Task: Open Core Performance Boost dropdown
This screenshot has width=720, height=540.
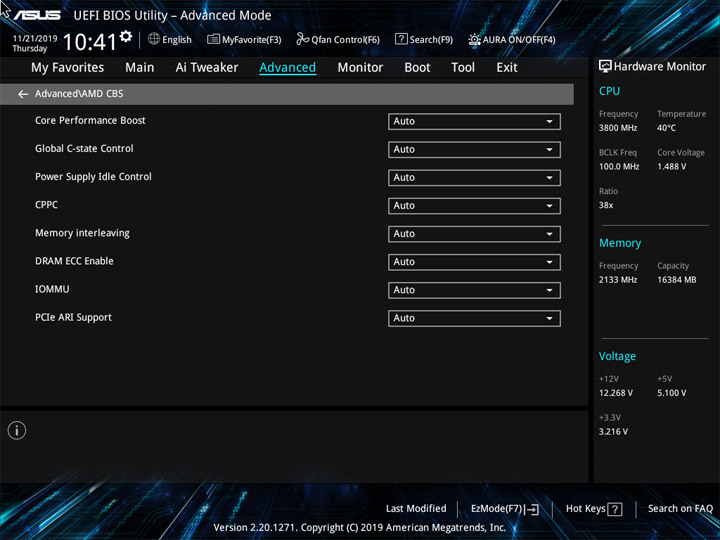Action: (x=474, y=122)
